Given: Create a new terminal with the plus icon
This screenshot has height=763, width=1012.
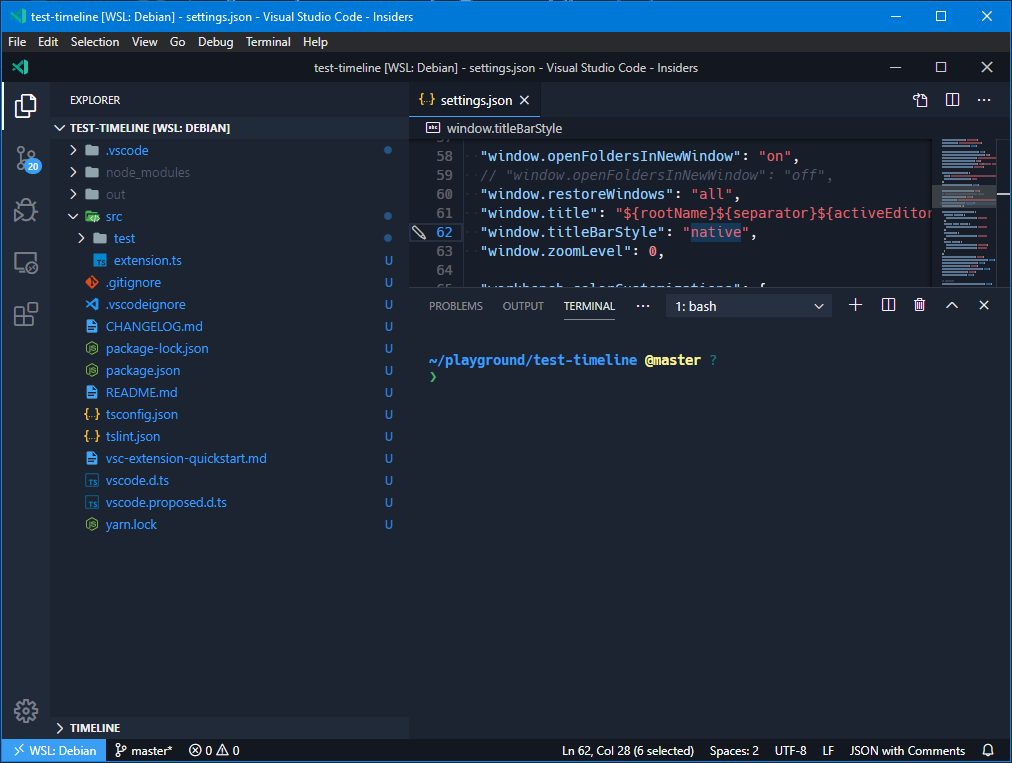Looking at the screenshot, I should tap(855, 305).
